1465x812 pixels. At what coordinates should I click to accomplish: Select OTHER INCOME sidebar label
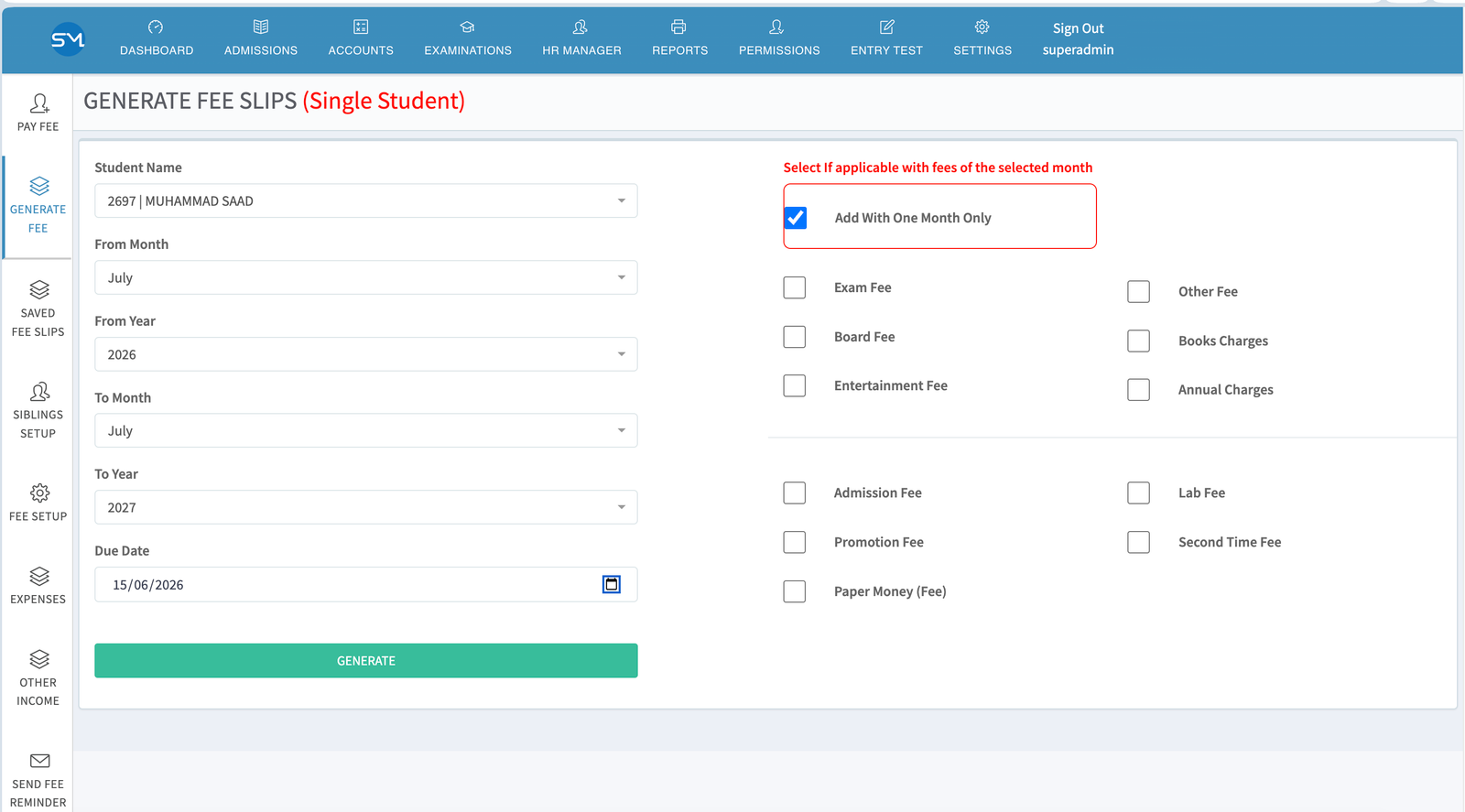(x=38, y=692)
